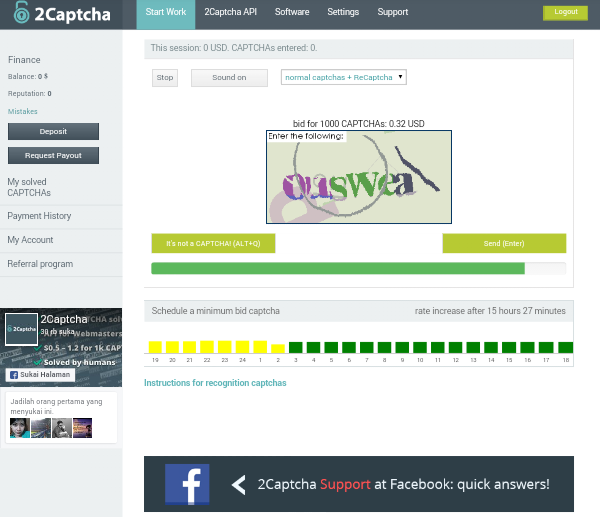Open the Referral program page
The image size is (600, 517).
[40, 264]
